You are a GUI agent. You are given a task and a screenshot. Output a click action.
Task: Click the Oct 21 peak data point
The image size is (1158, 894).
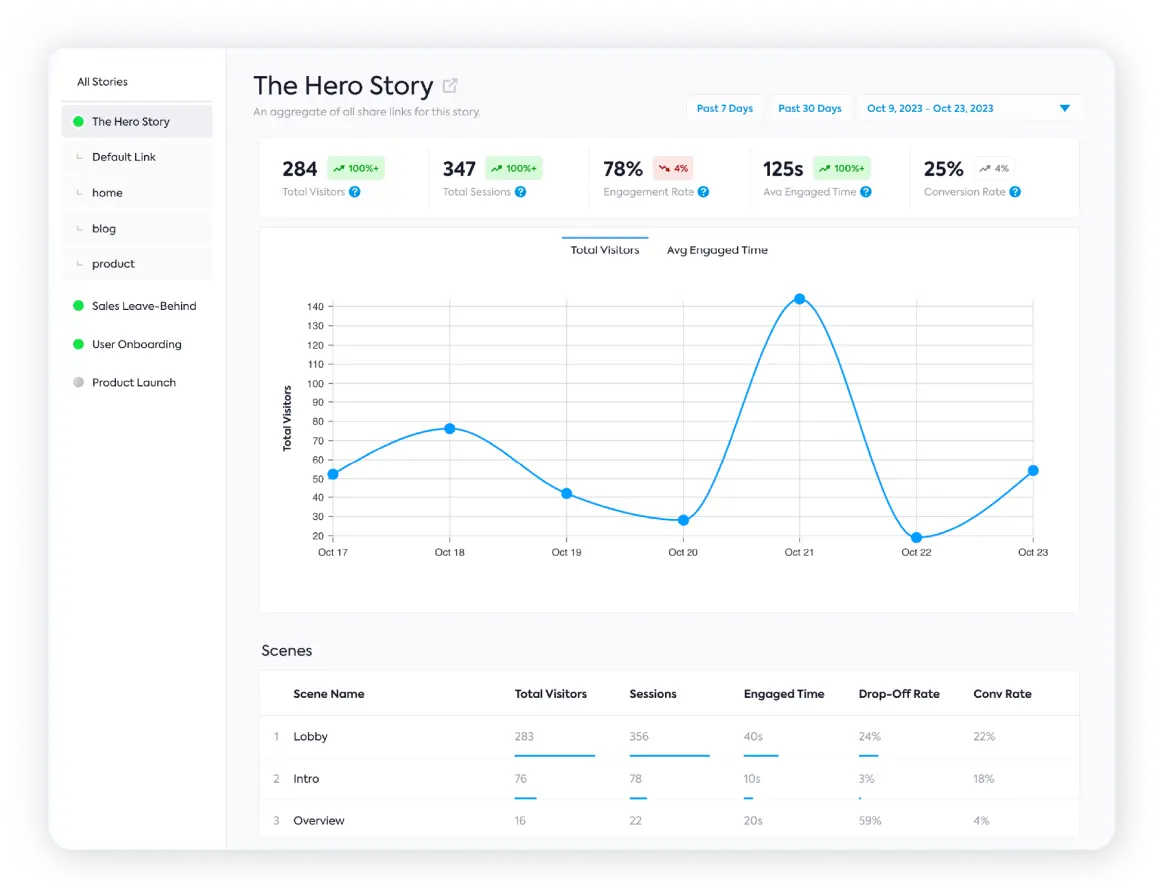[799, 299]
